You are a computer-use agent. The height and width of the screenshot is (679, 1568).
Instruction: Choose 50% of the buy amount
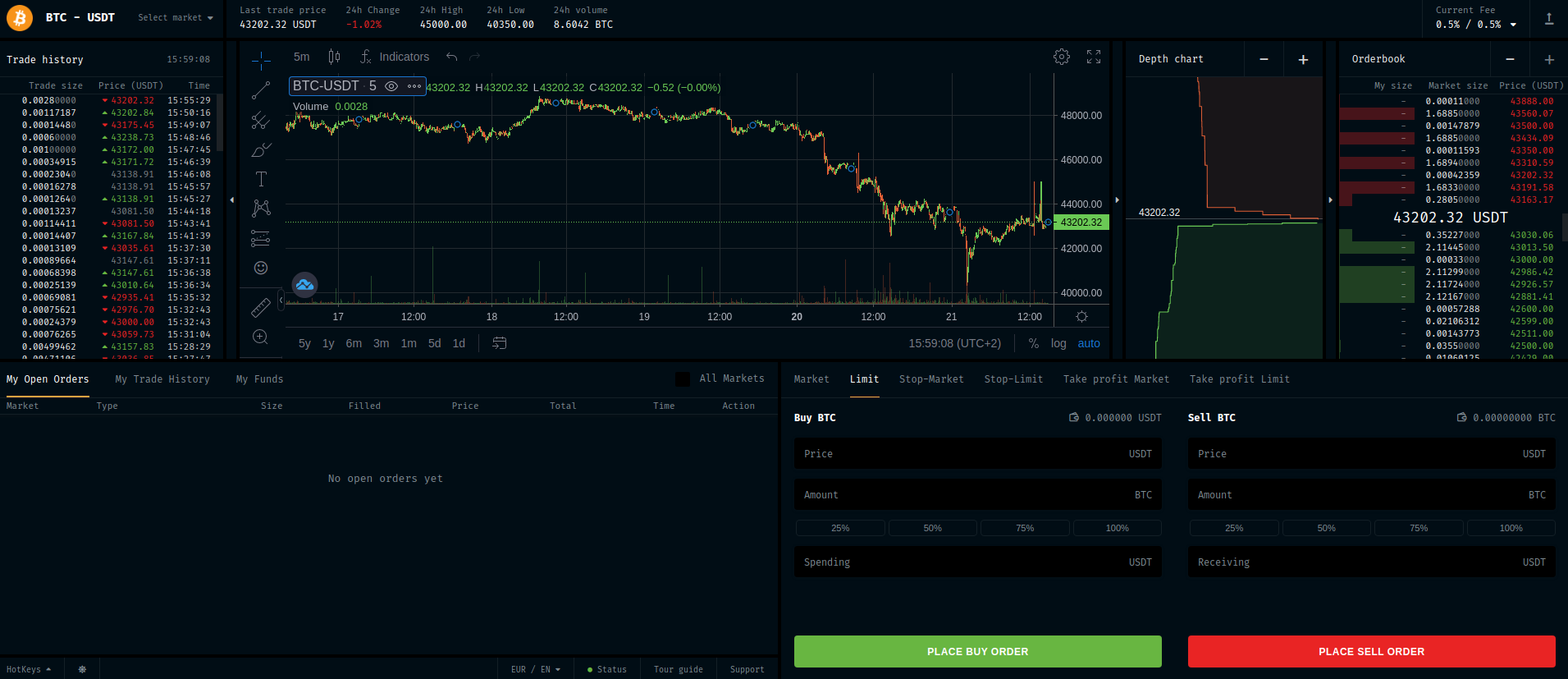point(932,528)
